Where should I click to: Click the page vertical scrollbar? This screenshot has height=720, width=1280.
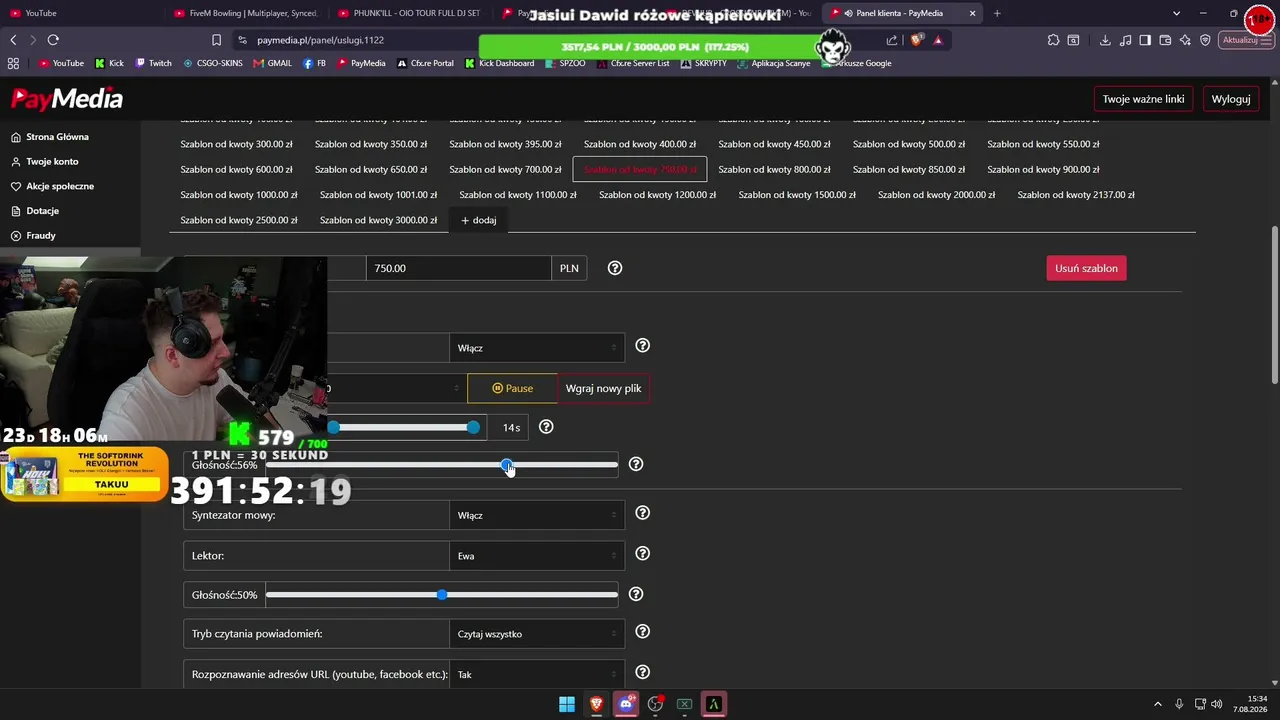click(x=1274, y=305)
